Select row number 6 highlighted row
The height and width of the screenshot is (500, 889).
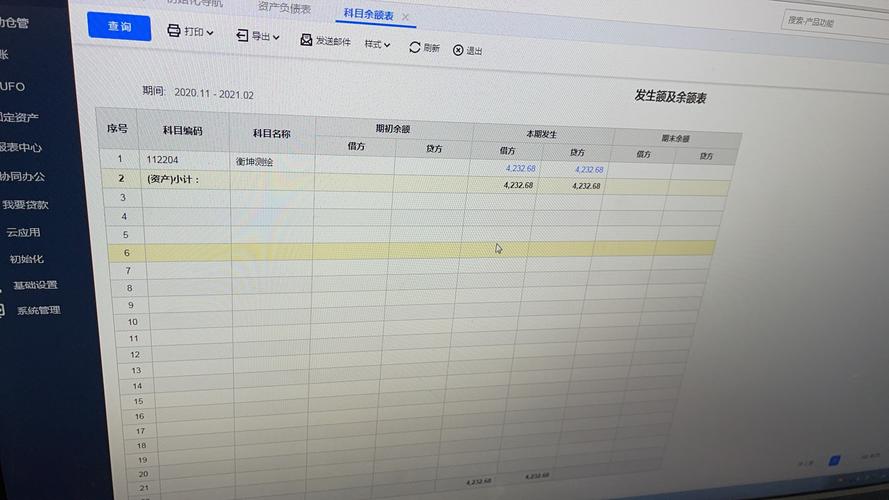coord(126,253)
